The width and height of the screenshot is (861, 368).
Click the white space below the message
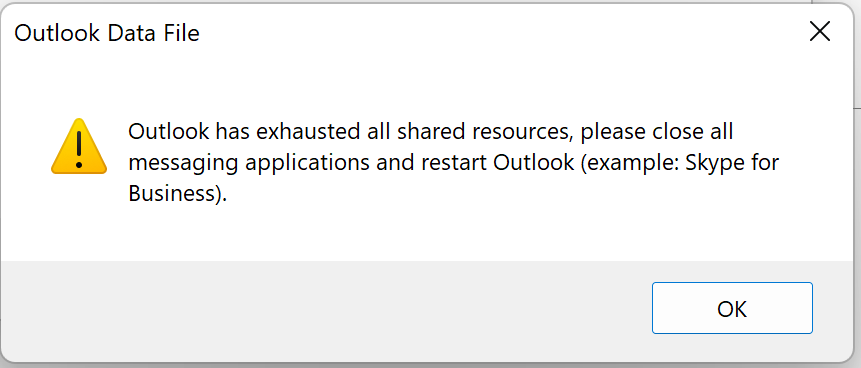(428, 233)
